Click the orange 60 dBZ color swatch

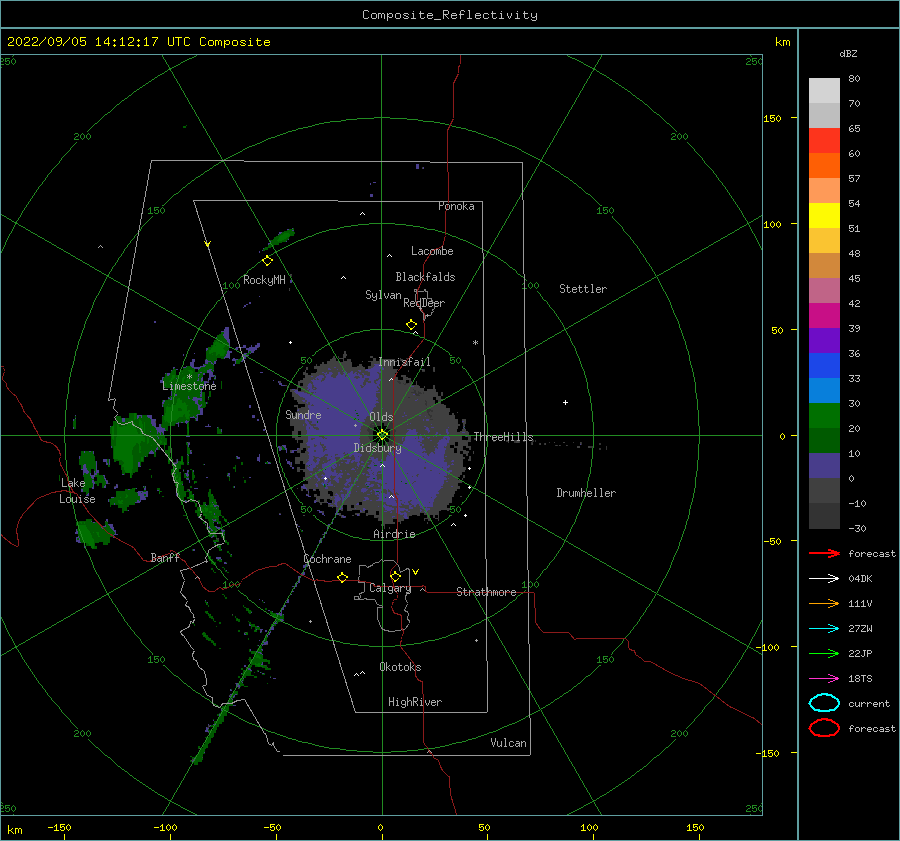point(824,165)
